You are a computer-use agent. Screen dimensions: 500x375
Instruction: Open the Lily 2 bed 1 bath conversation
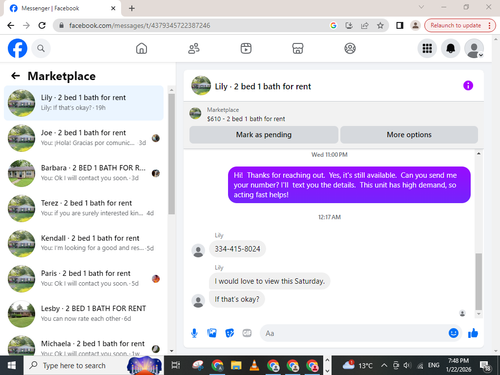point(84,103)
